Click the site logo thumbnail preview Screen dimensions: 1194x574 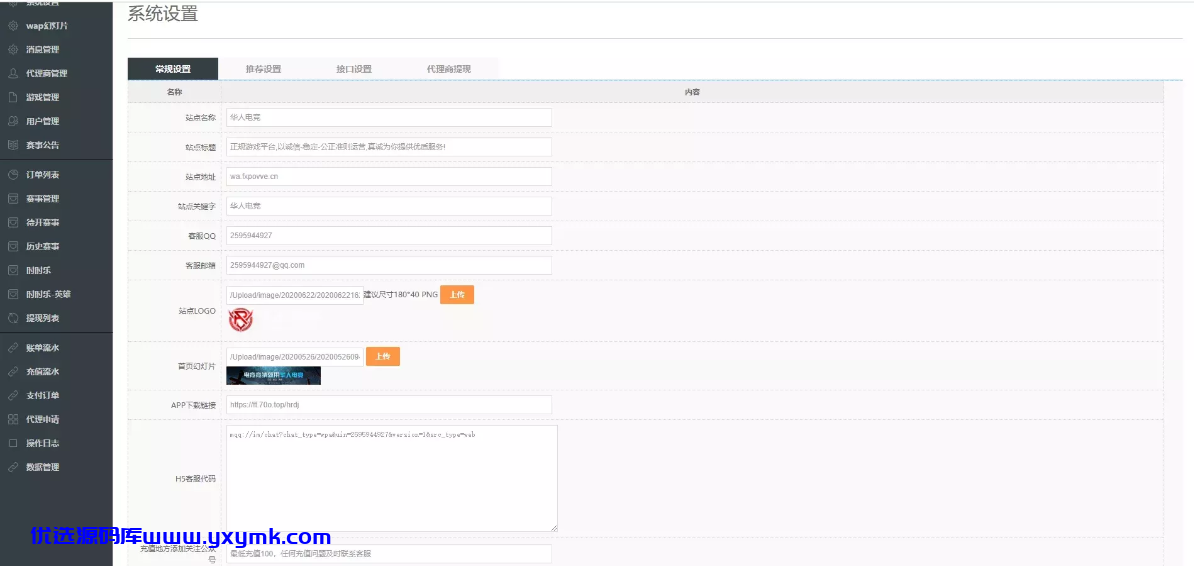coord(240,320)
